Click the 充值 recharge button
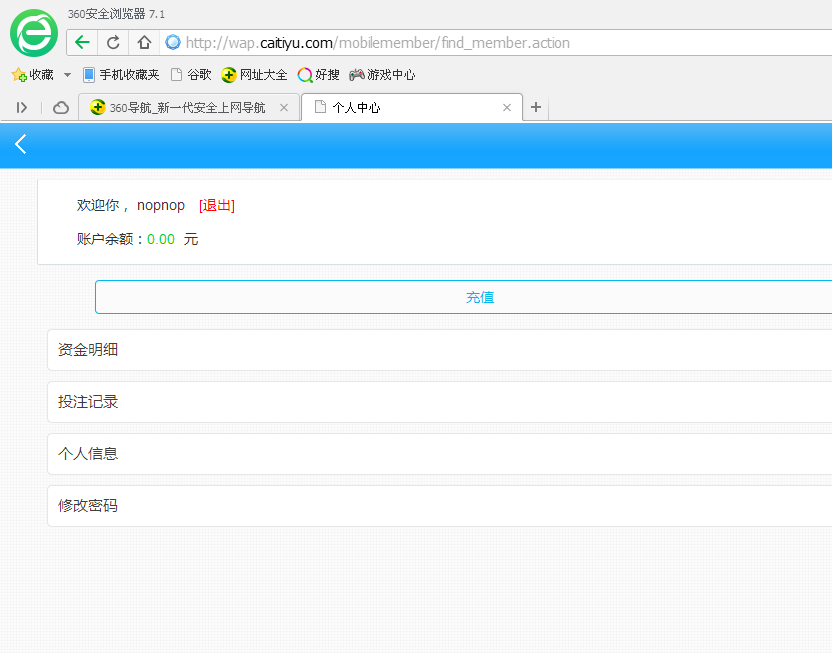This screenshot has width=832, height=653. [464, 297]
